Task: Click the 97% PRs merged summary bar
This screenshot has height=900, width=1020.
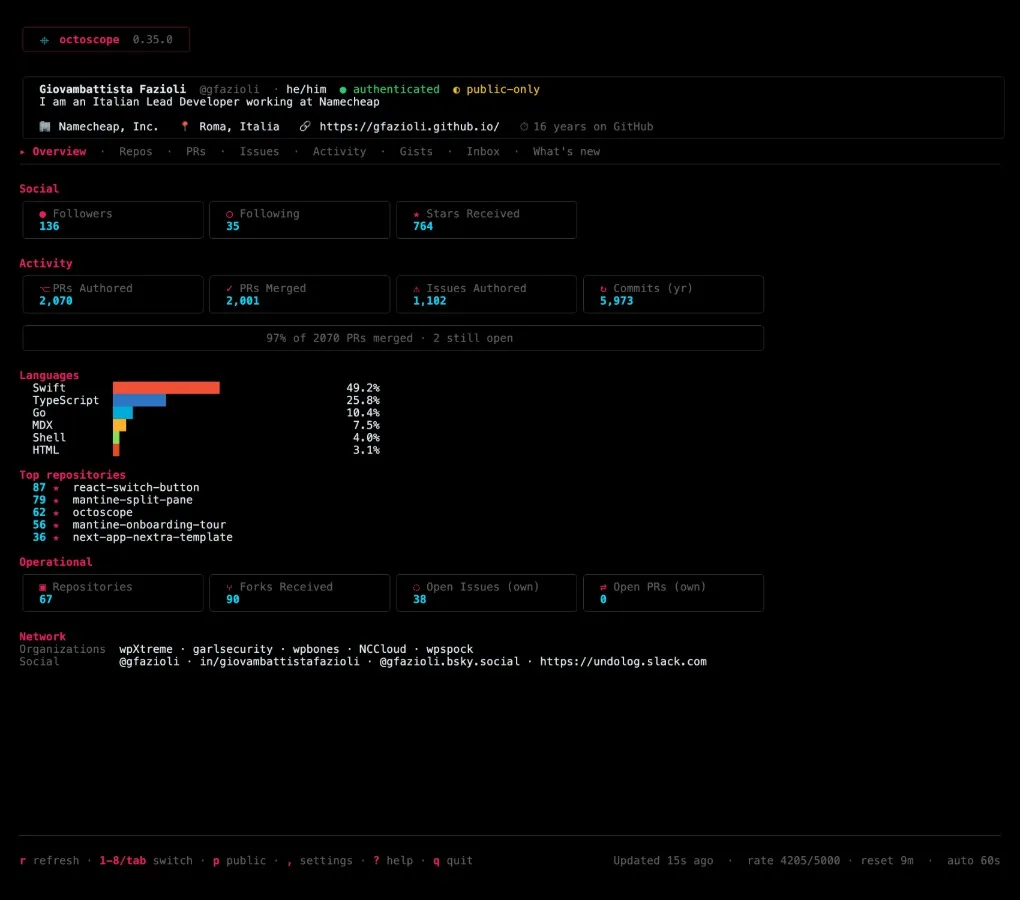Action: (393, 338)
